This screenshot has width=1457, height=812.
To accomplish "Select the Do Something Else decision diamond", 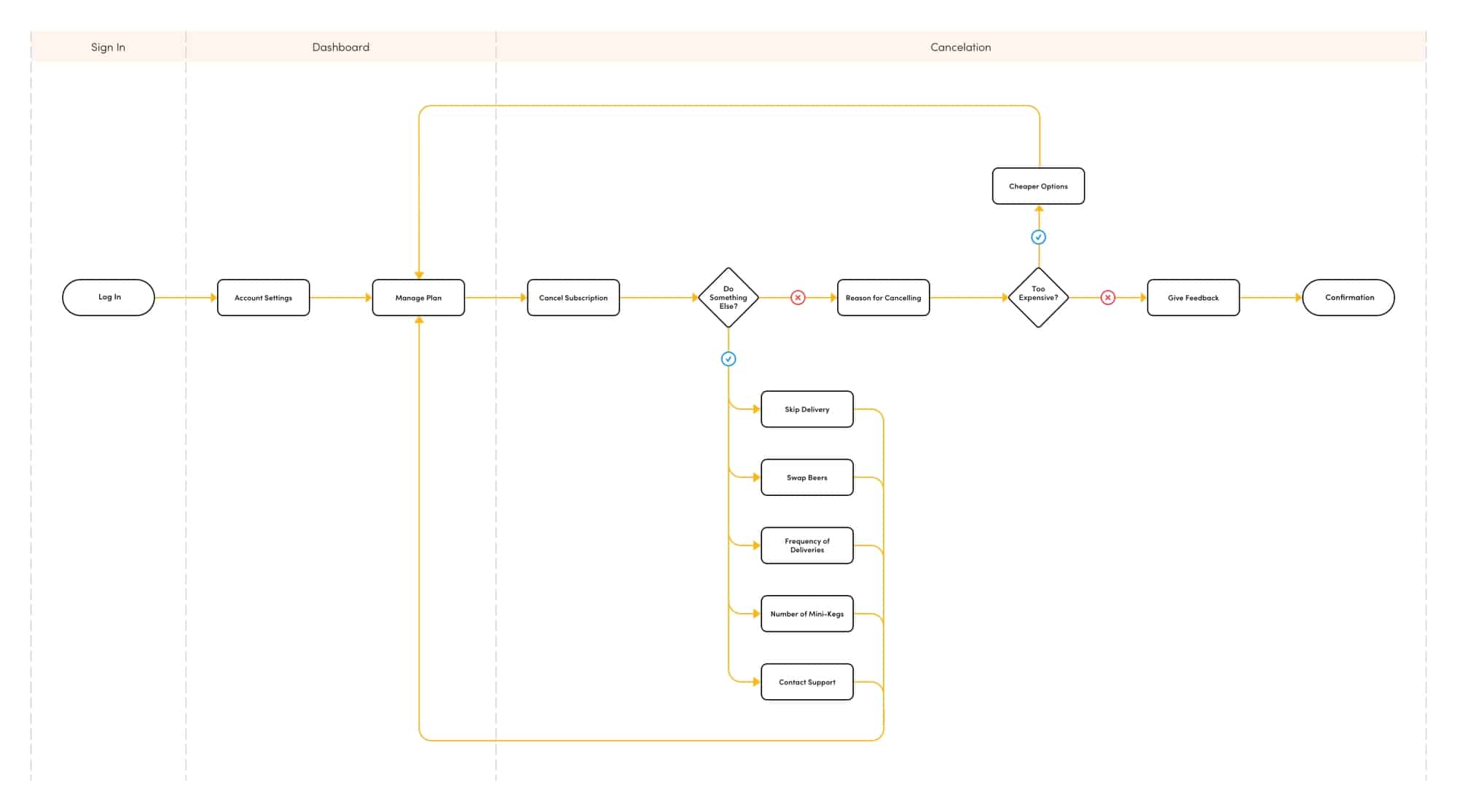I will [x=728, y=297].
